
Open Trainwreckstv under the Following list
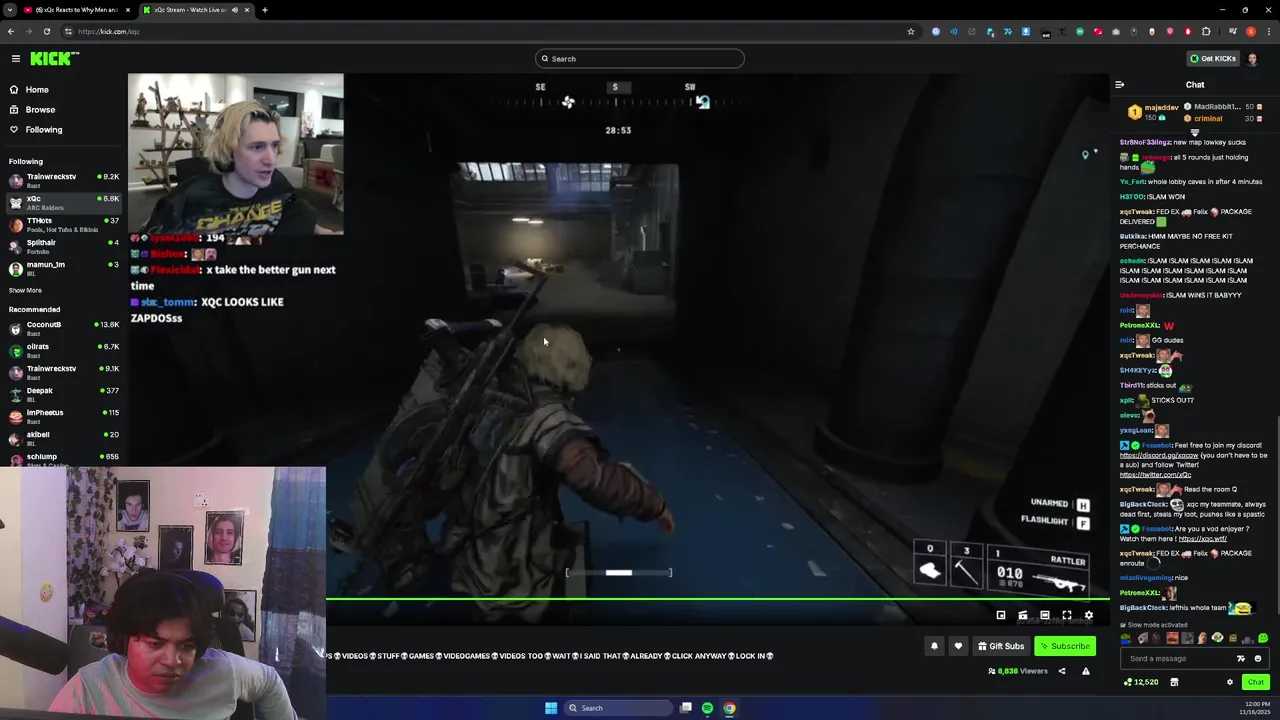64,180
